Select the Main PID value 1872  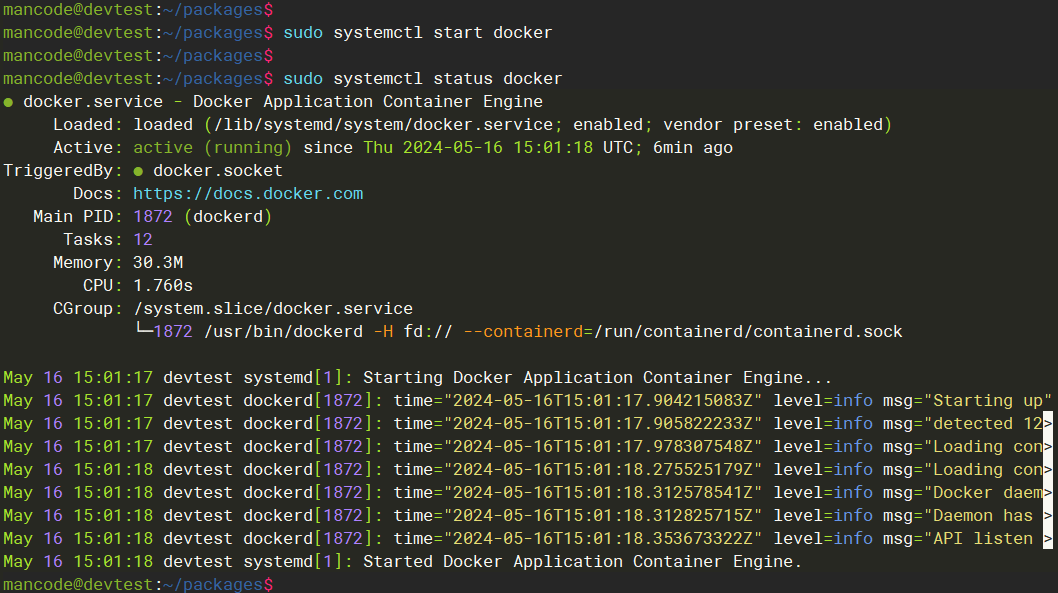click(x=152, y=216)
